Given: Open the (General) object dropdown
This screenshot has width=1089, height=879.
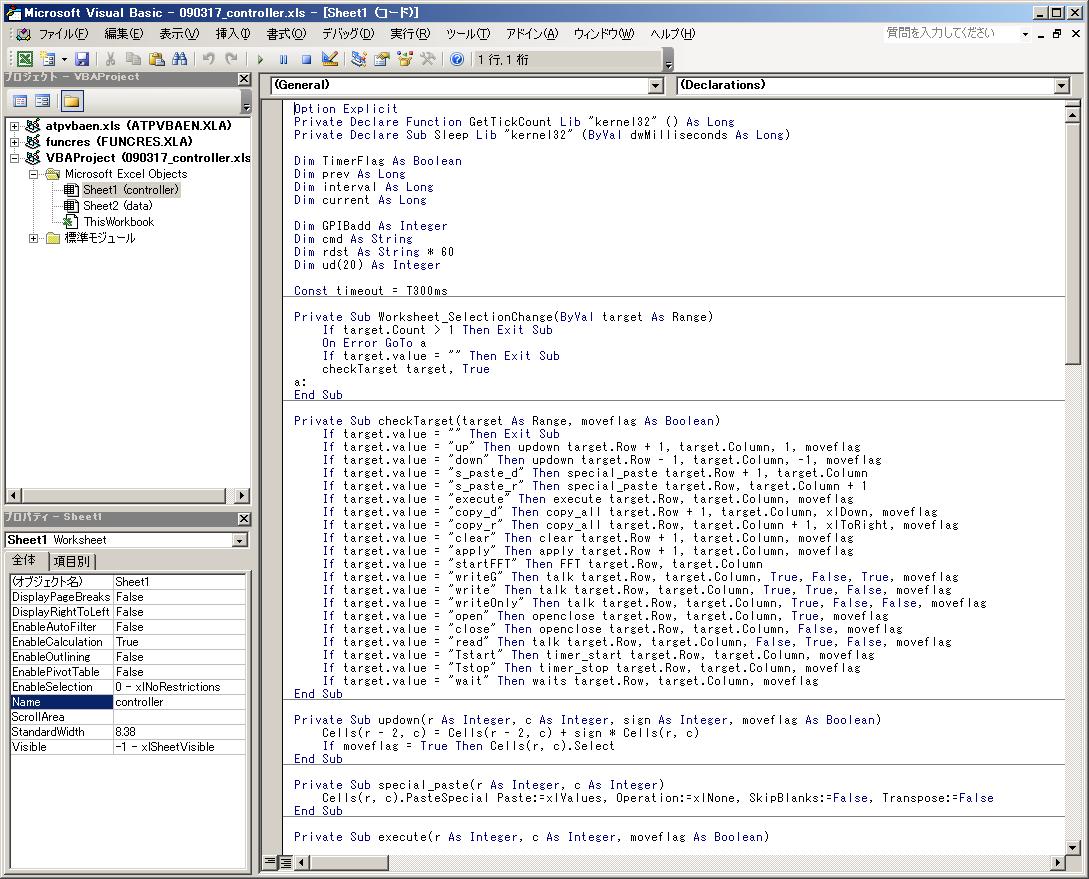Looking at the screenshot, I should click(655, 86).
